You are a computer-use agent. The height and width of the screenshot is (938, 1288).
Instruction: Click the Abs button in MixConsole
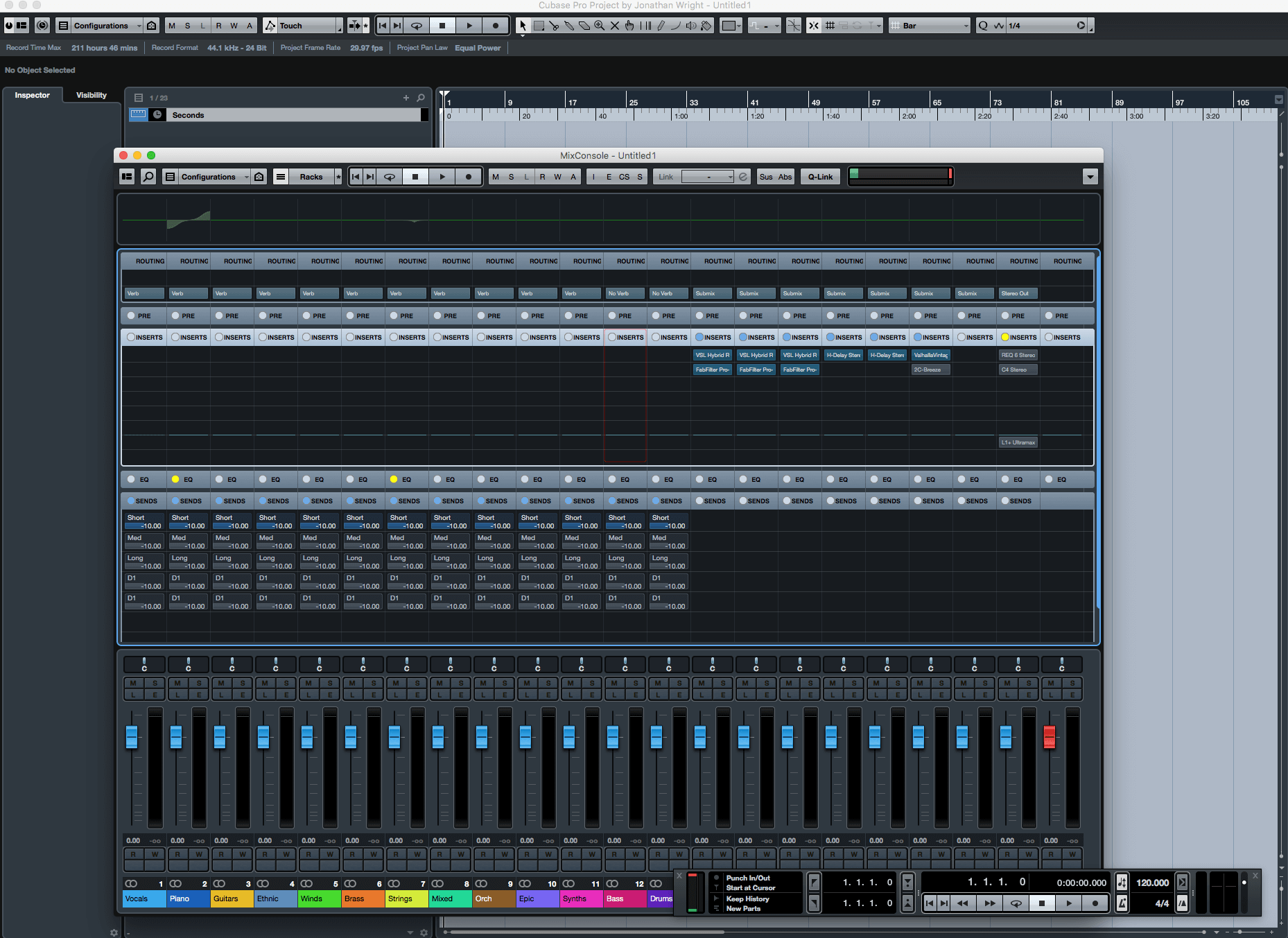tap(785, 177)
